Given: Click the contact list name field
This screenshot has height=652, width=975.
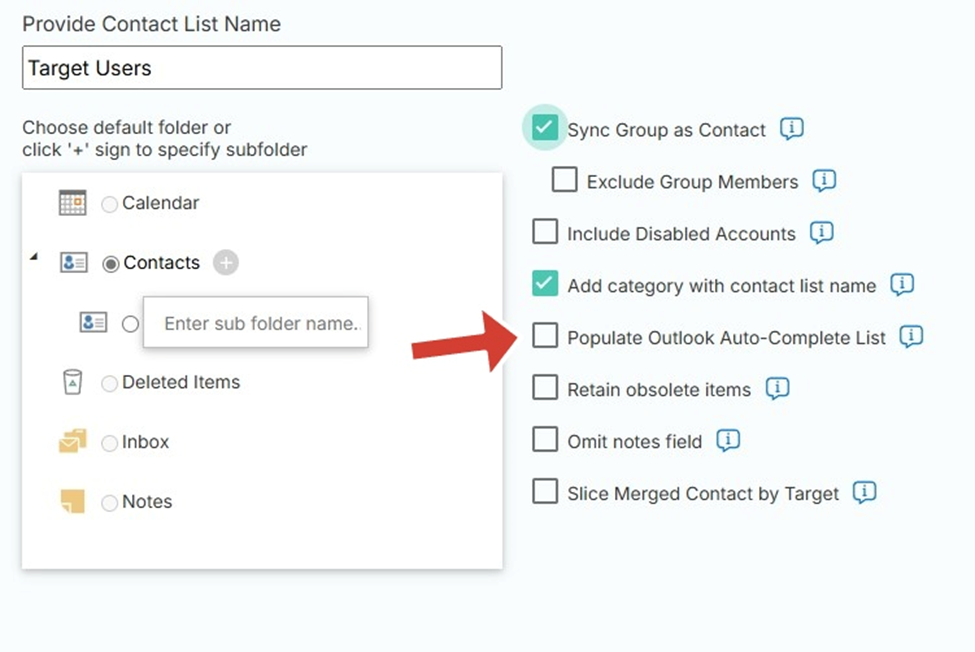Looking at the screenshot, I should [x=262, y=67].
